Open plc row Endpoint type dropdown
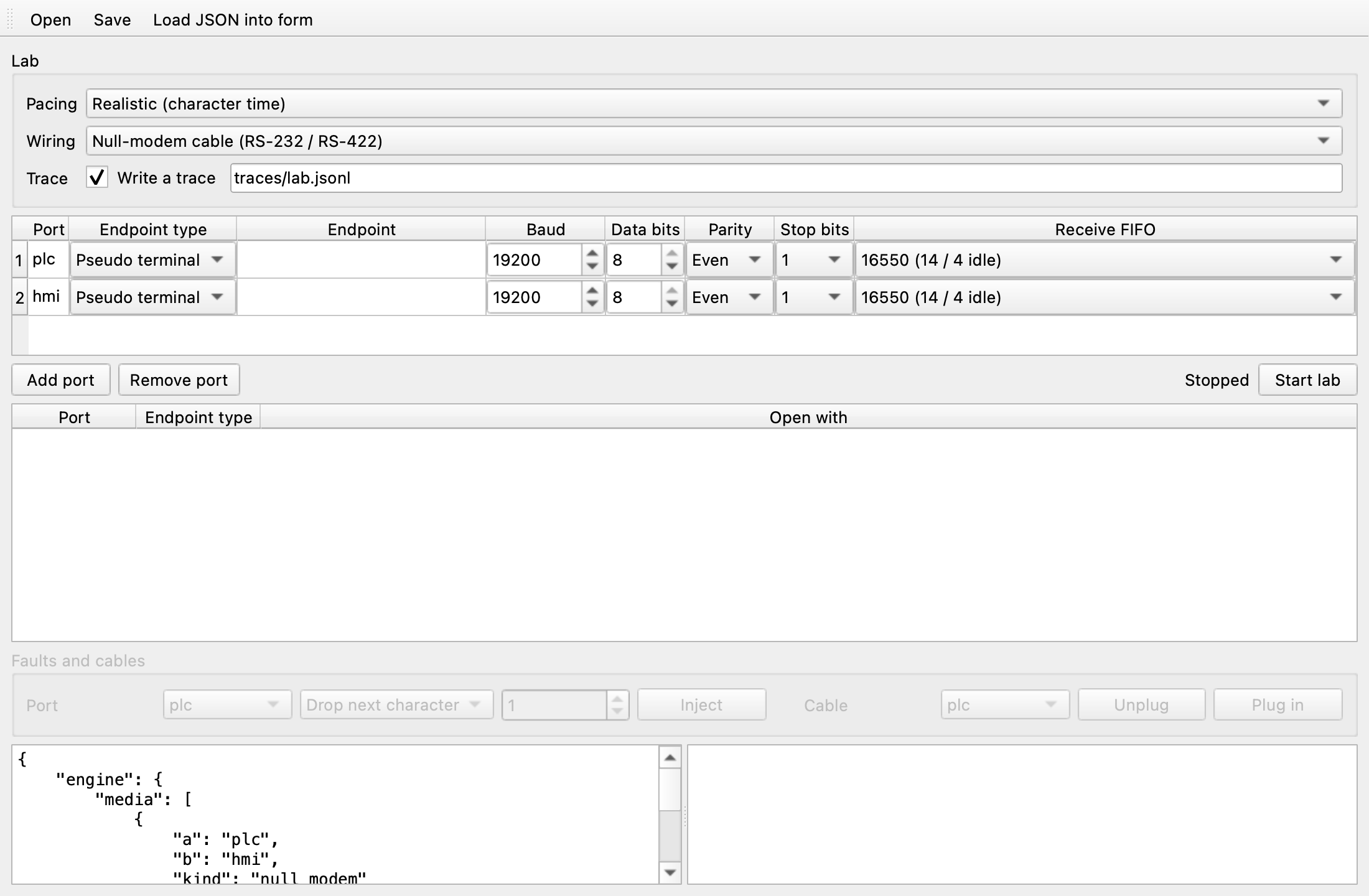The height and width of the screenshot is (896, 1369). (x=152, y=259)
